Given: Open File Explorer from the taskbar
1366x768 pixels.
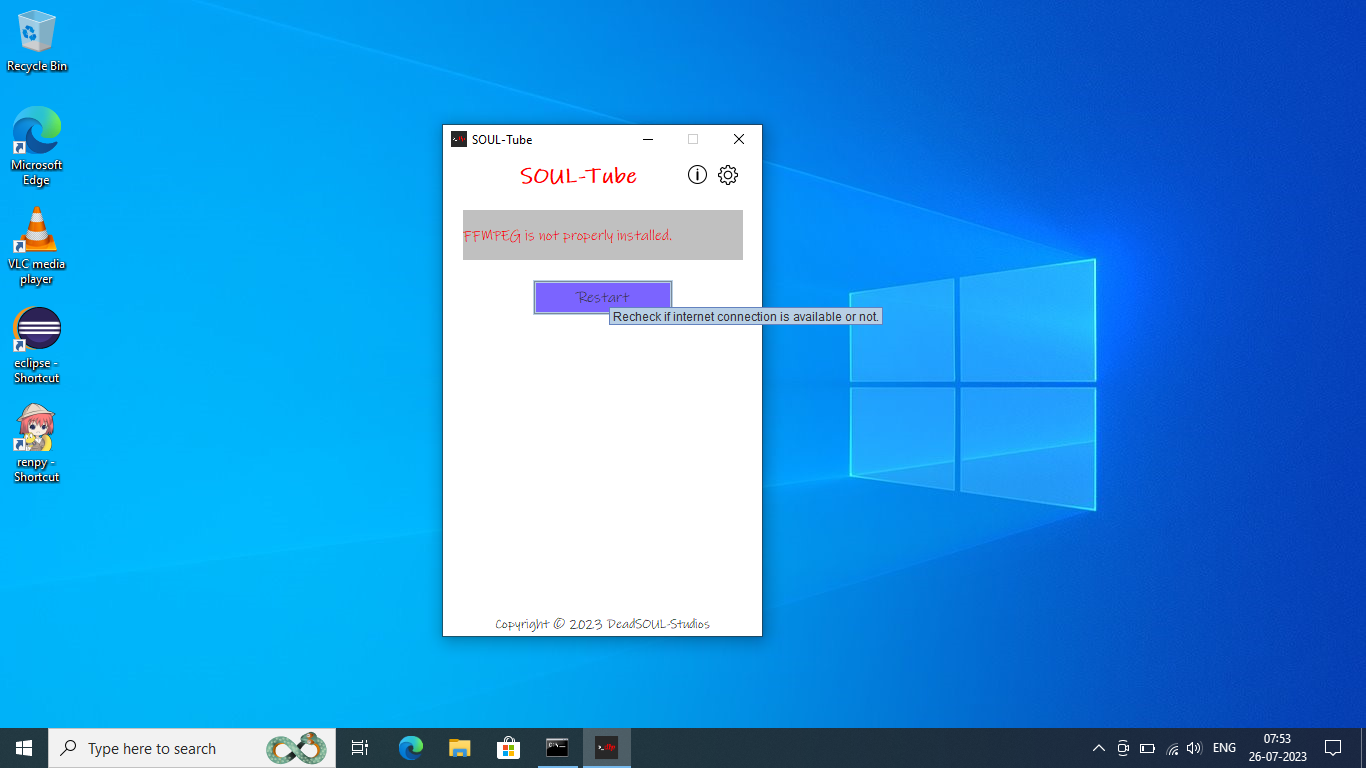Looking at the screenshot, I should (x=459, y=747).
